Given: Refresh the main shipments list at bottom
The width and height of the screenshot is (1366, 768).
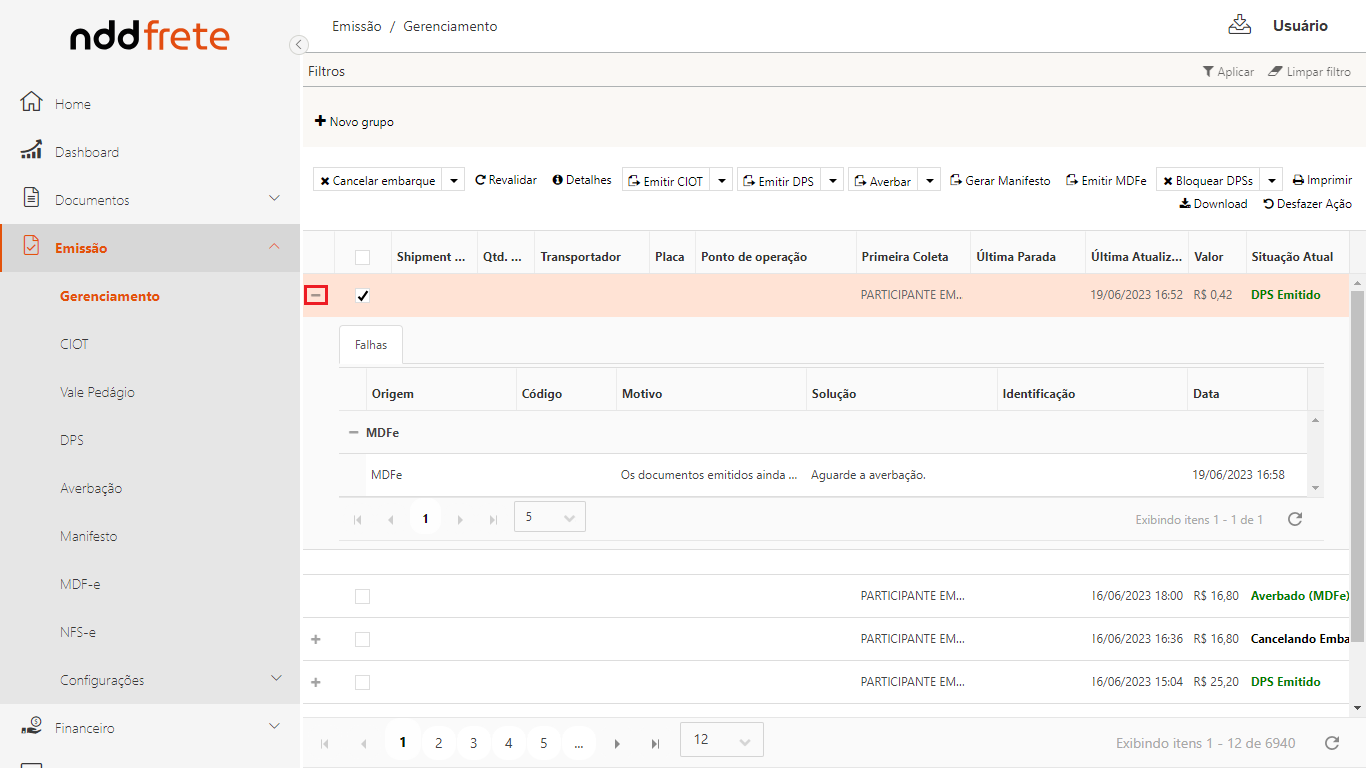Looking at the screenshot, I should tap(1331, 743).
